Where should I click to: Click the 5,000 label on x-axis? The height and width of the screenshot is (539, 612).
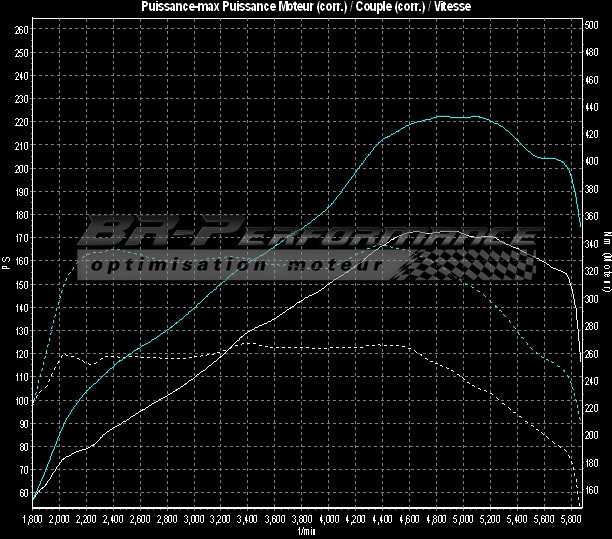[463, 521]
